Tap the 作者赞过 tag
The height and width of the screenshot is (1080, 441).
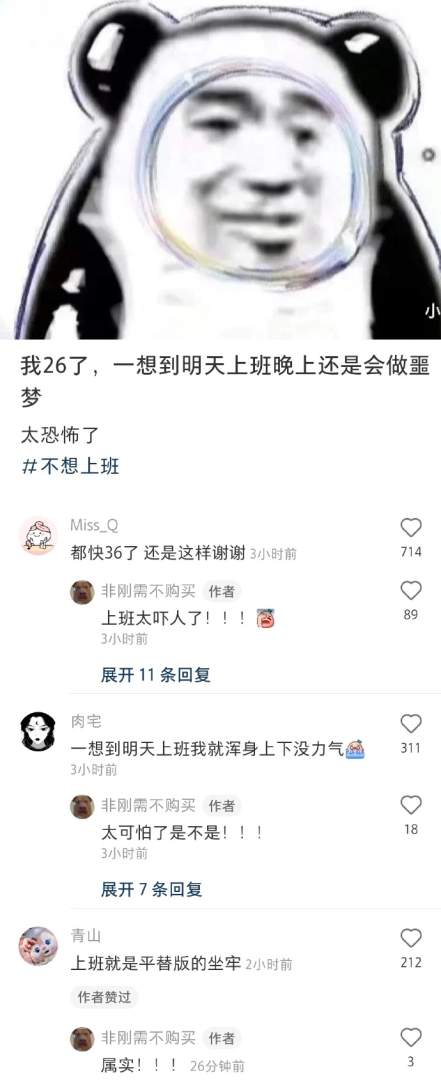(x=104, y=997)
